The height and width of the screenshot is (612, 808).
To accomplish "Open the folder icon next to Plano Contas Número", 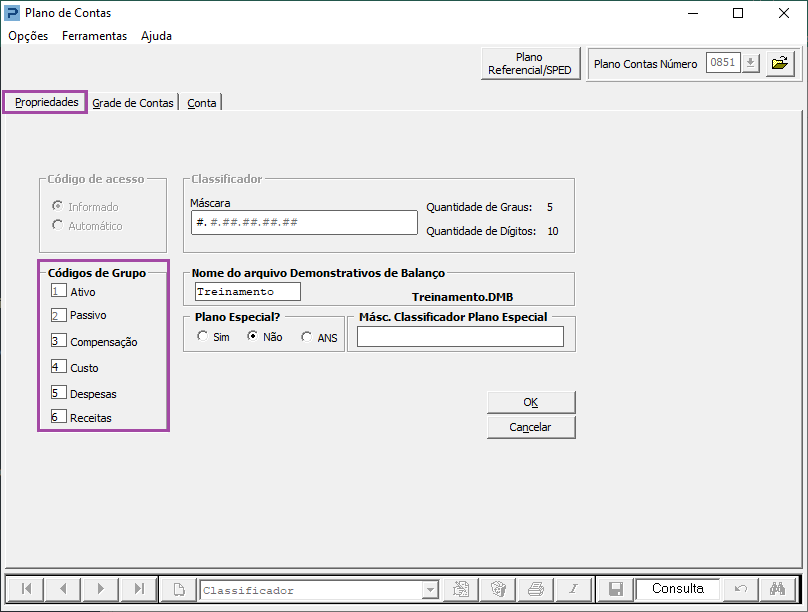I will (780, 63).
